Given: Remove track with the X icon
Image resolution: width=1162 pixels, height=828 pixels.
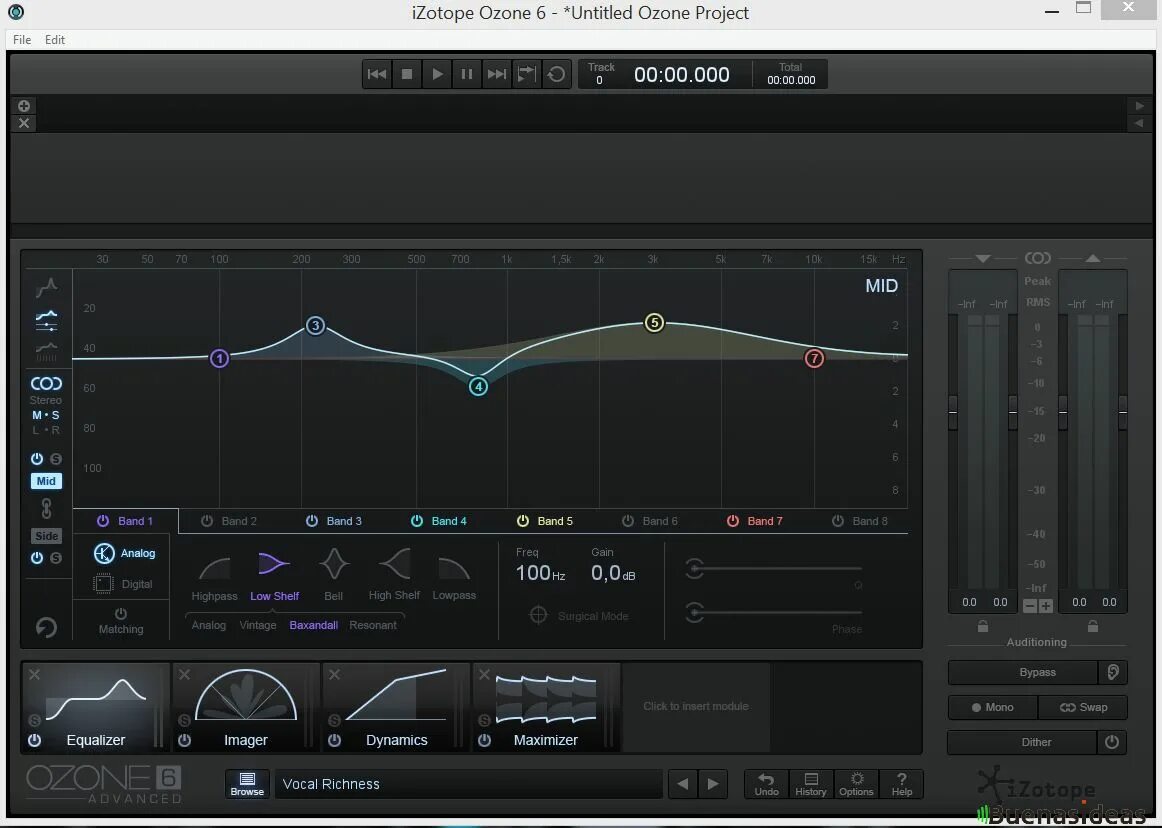Looking at the screenshot, I should pos(24,123).
